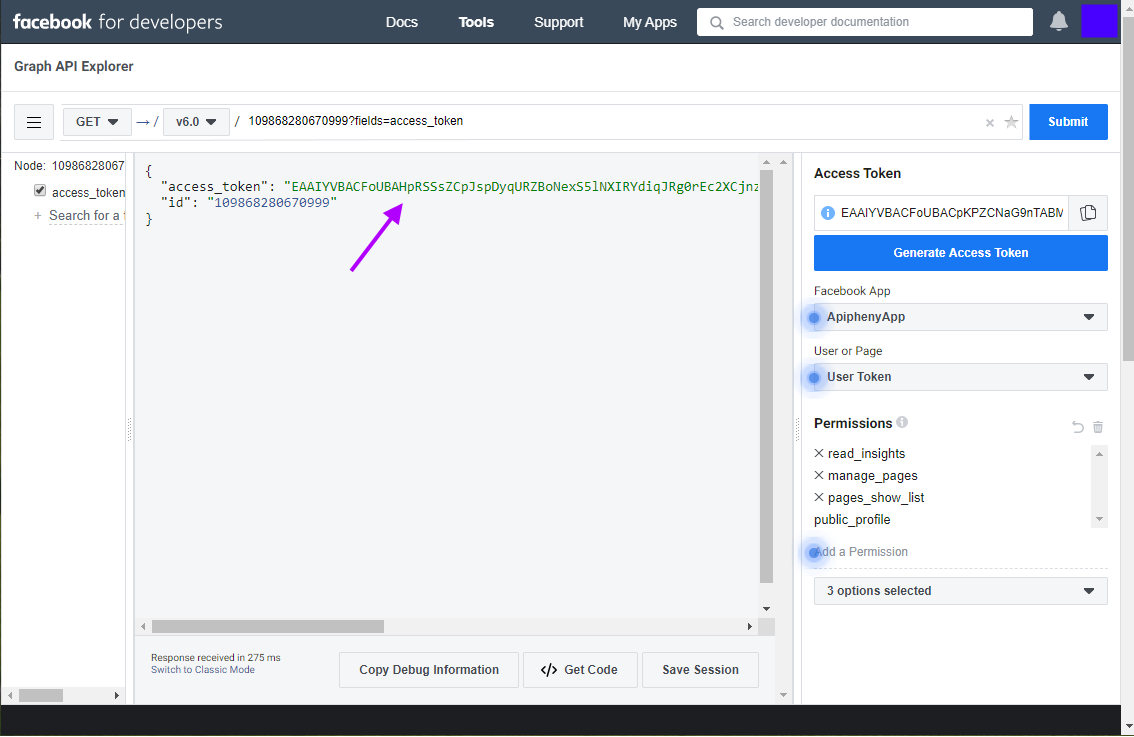Image resolution: width=1134 pixels, height=737 pixels.
Task: Click the Add a Permission field
Action: coord(960,552)
